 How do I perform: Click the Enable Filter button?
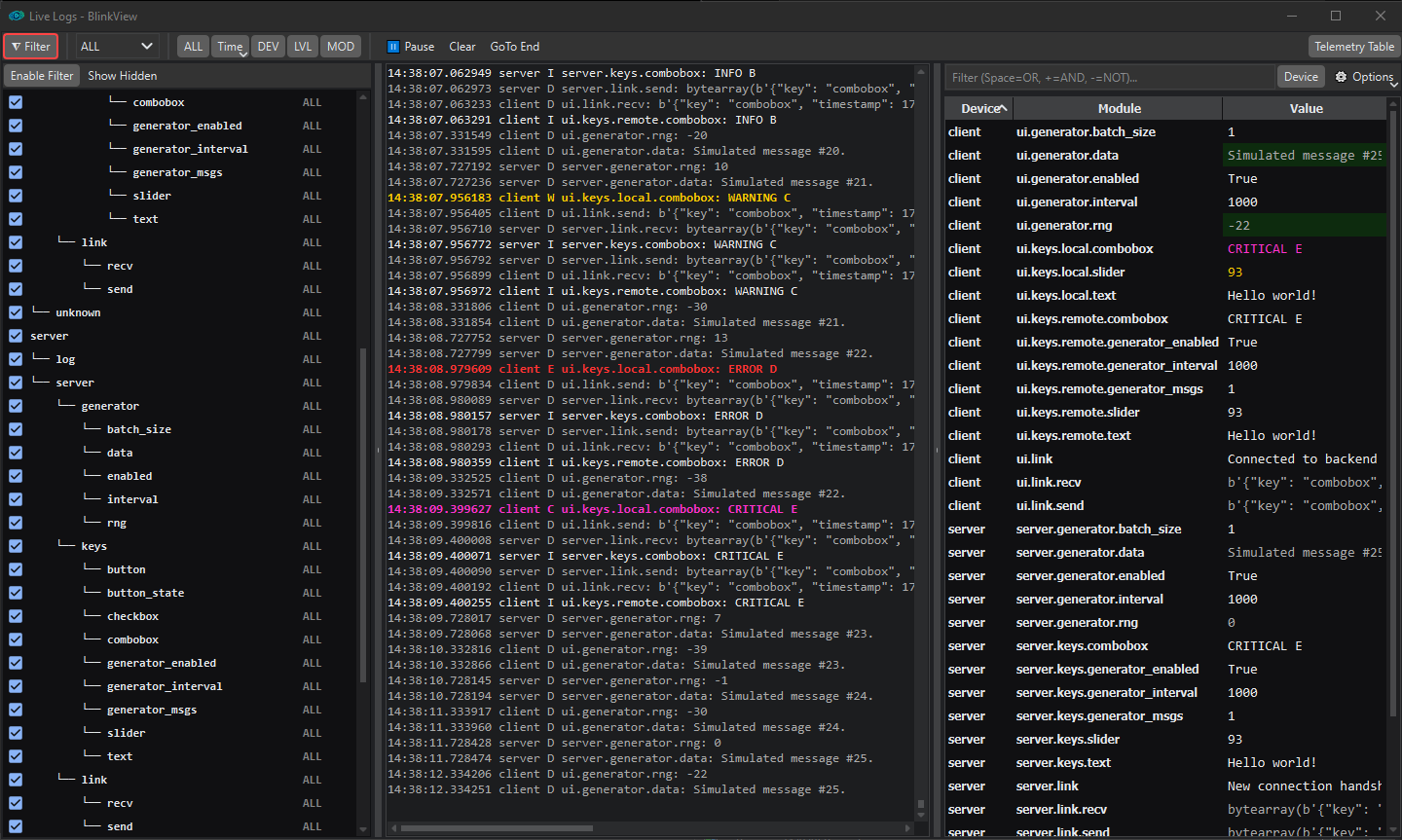pyautogui.click(x=42, y=75)
